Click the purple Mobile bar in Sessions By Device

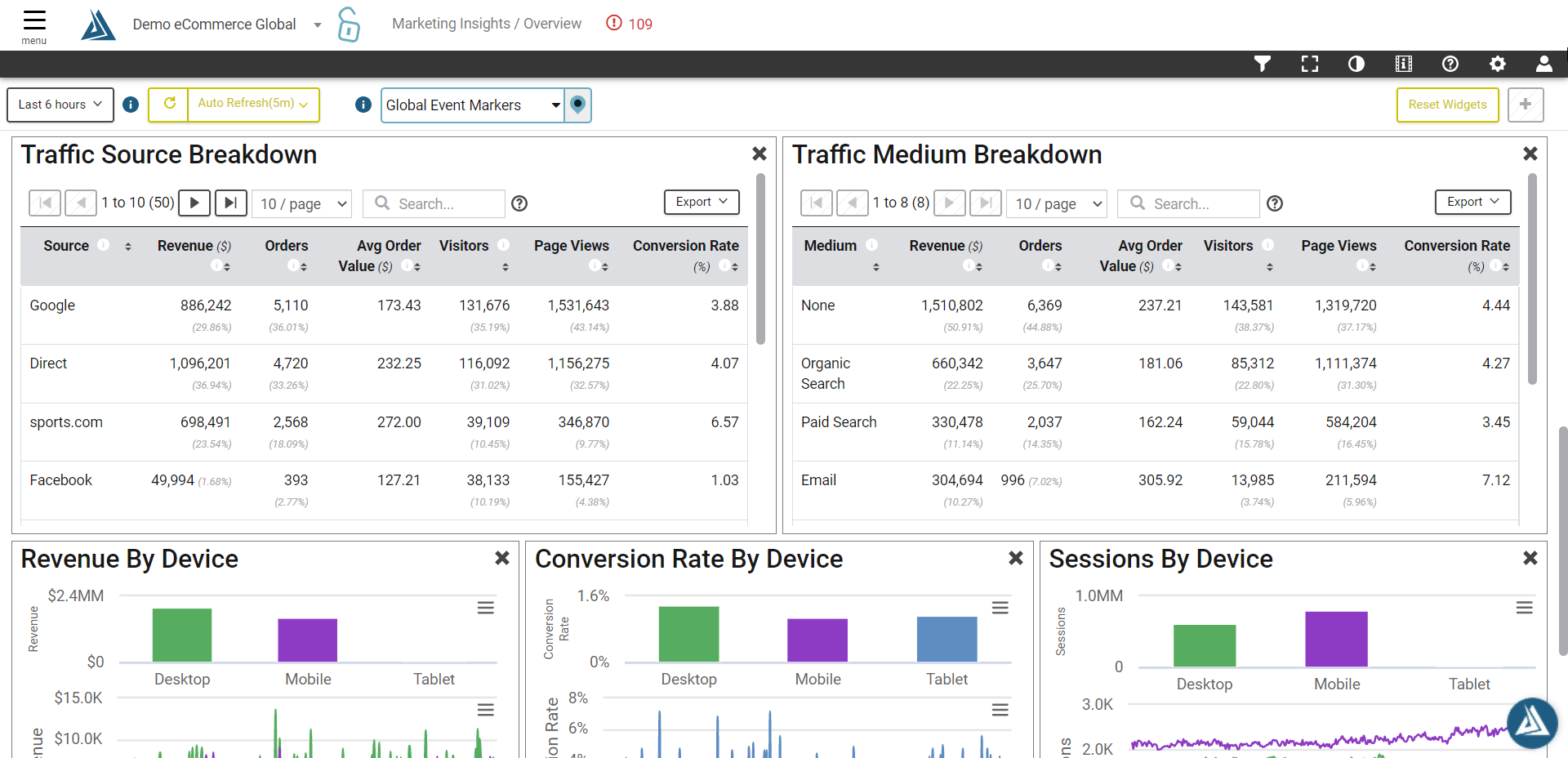1336,639
